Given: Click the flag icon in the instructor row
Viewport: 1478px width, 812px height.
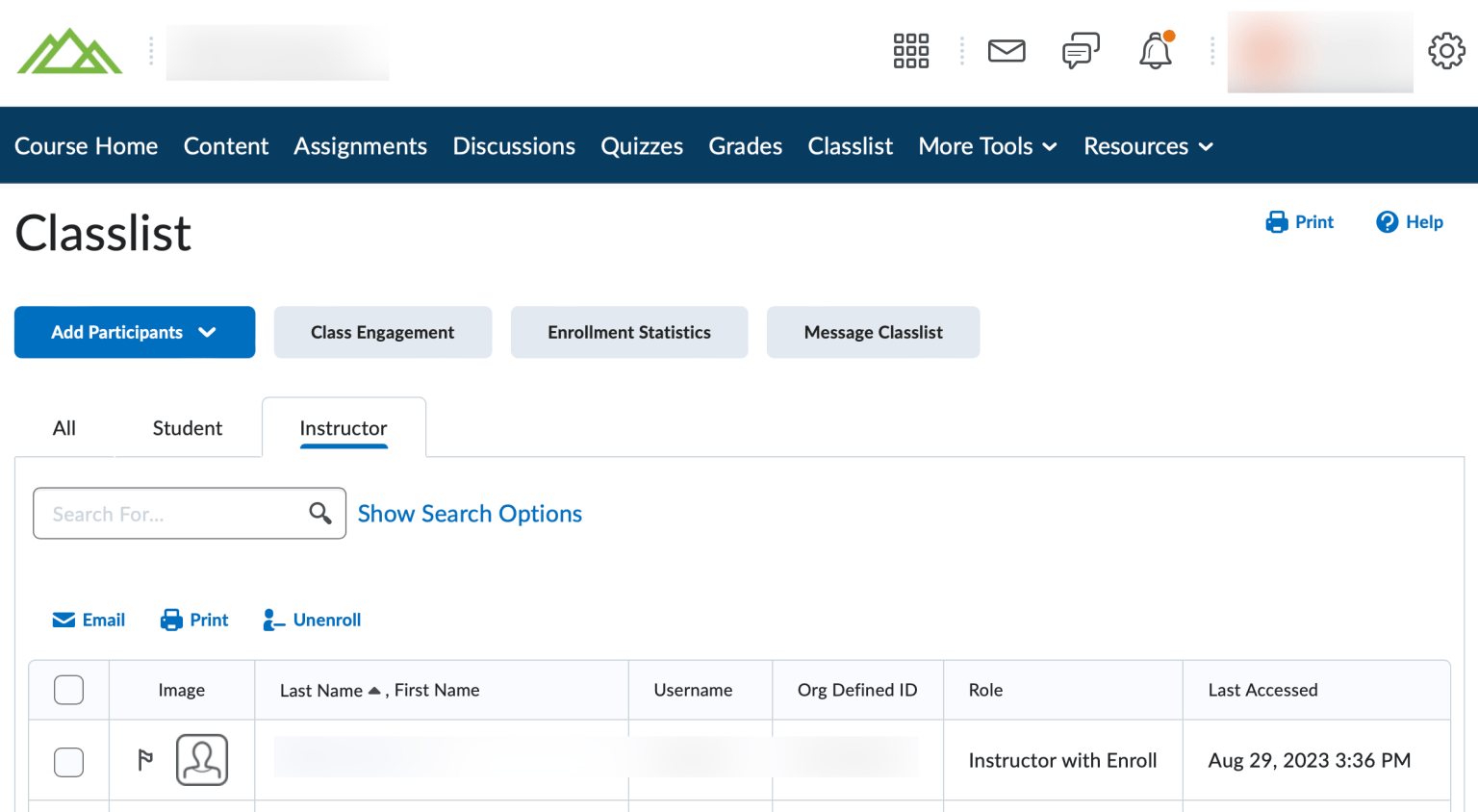Looking at the screenshot, I should point(145,760).
